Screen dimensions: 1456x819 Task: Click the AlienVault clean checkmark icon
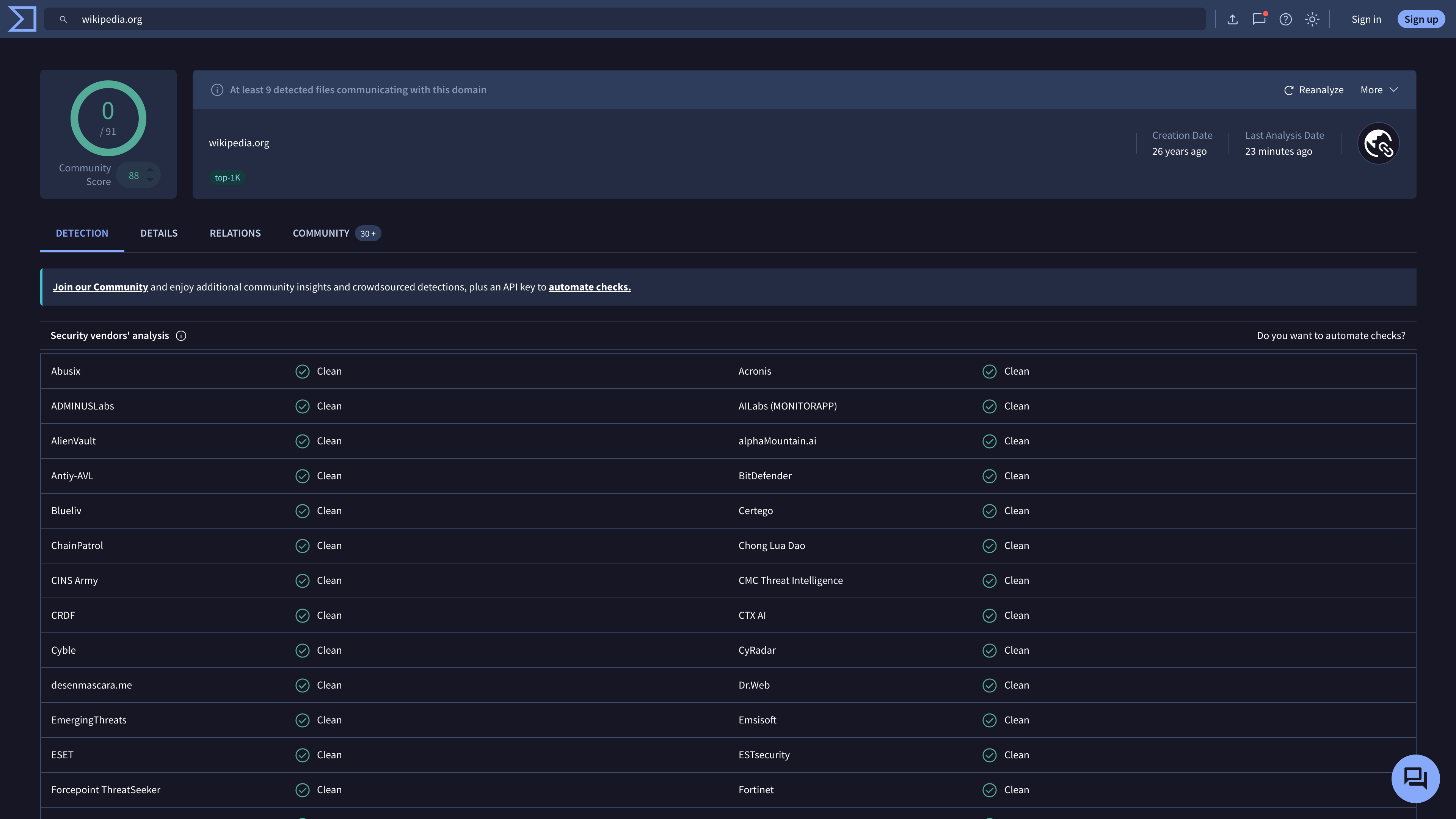click(303, 441)
